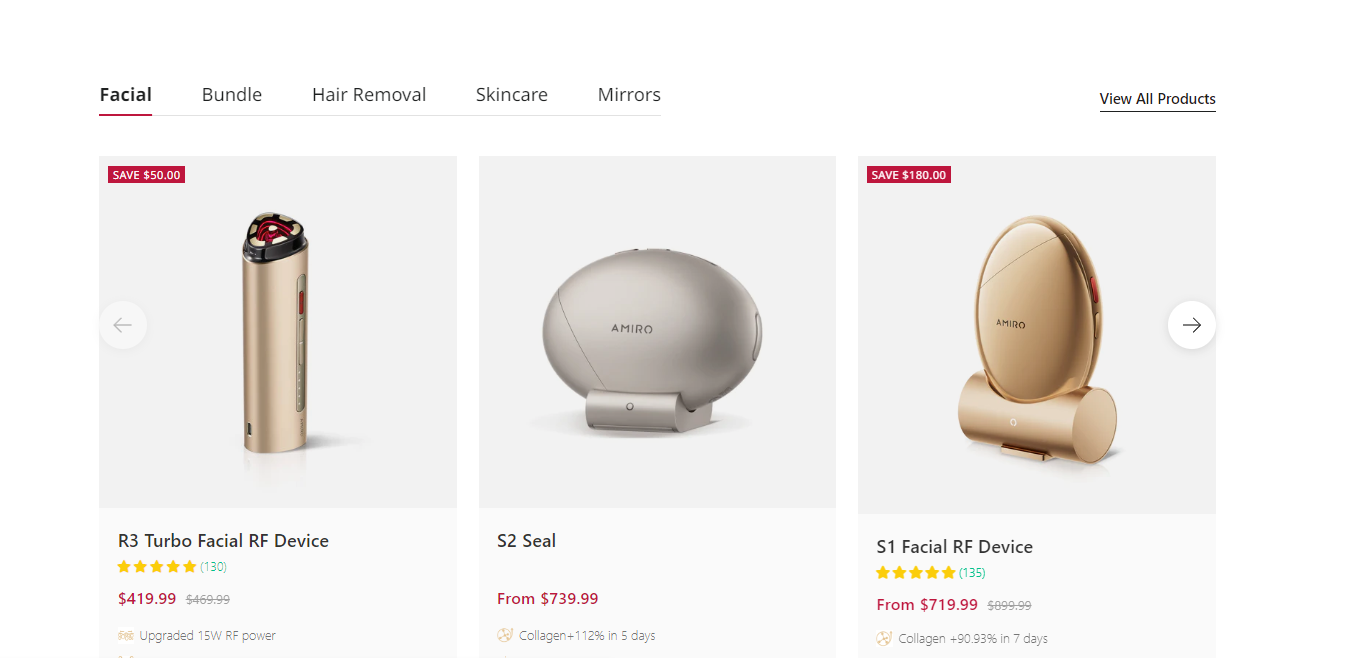Open the S2 Seal product title

526,541
